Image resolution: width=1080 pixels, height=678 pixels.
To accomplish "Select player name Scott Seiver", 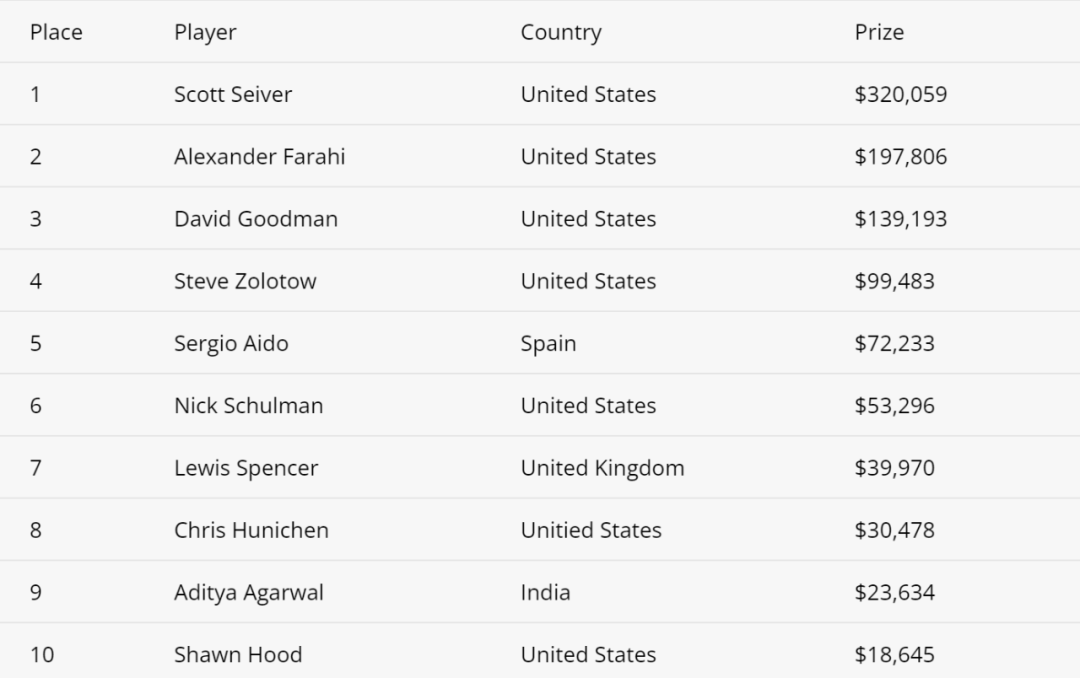I will [x=233, y=94].
